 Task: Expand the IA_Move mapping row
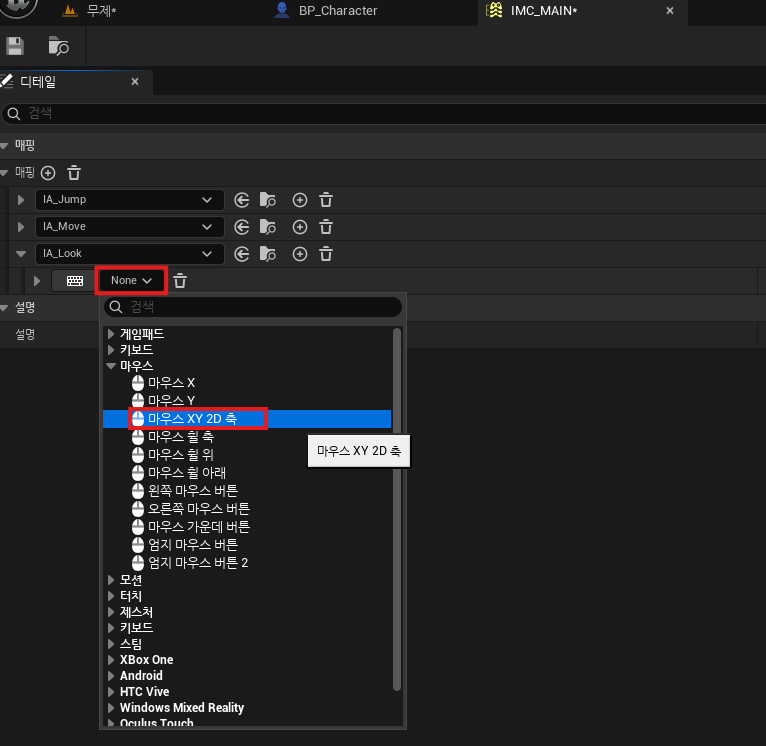coord(21,227)
